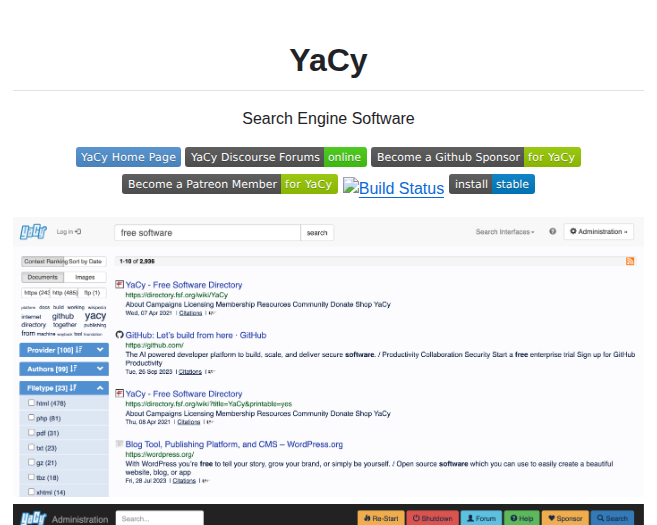The image size is (657, 525).
Task: Sort the Filetype facet using sort icon
Action: 73,388
